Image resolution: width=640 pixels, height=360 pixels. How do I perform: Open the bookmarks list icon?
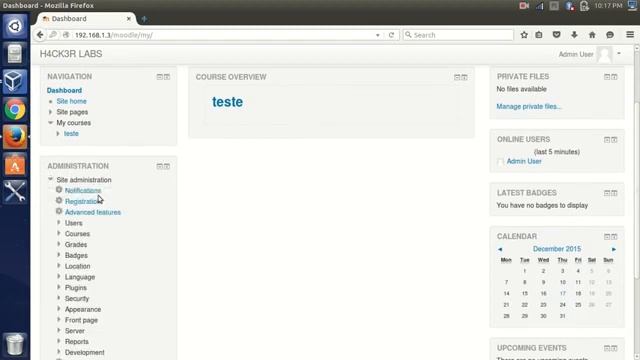[539, 35]
